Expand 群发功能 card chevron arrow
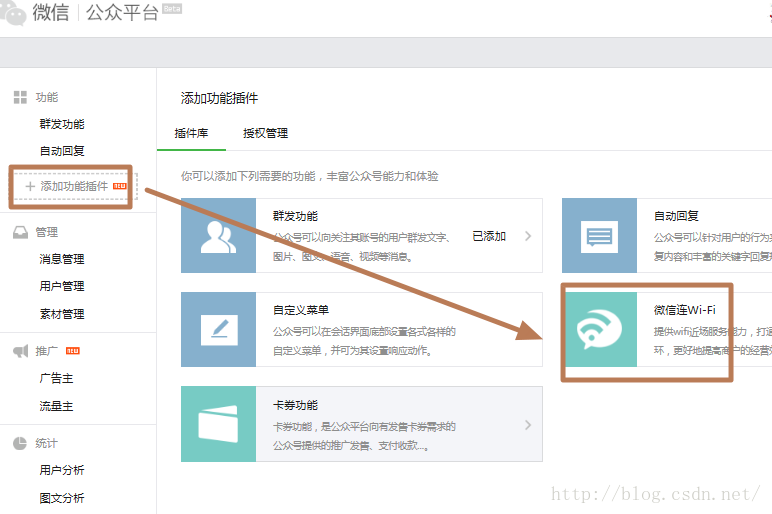The width and height of the screenshot is (772, 514). (528, 236)
